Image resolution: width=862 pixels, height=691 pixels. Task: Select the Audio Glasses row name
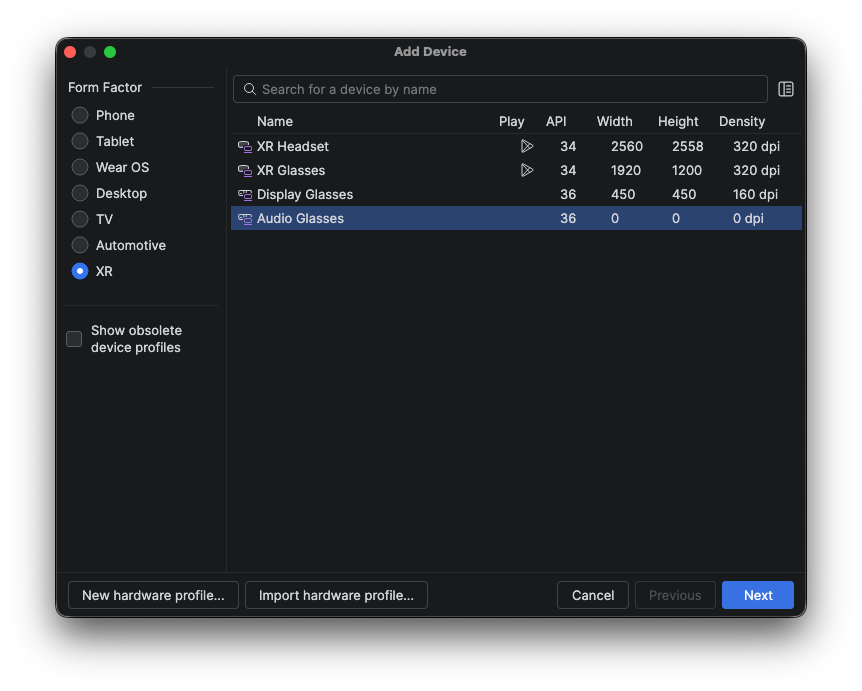300,219
